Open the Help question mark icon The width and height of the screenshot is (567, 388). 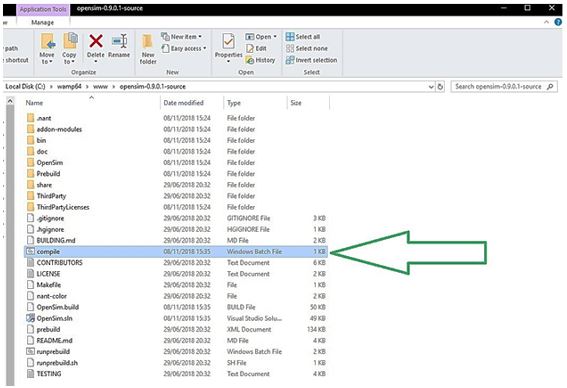pos(558,22)
